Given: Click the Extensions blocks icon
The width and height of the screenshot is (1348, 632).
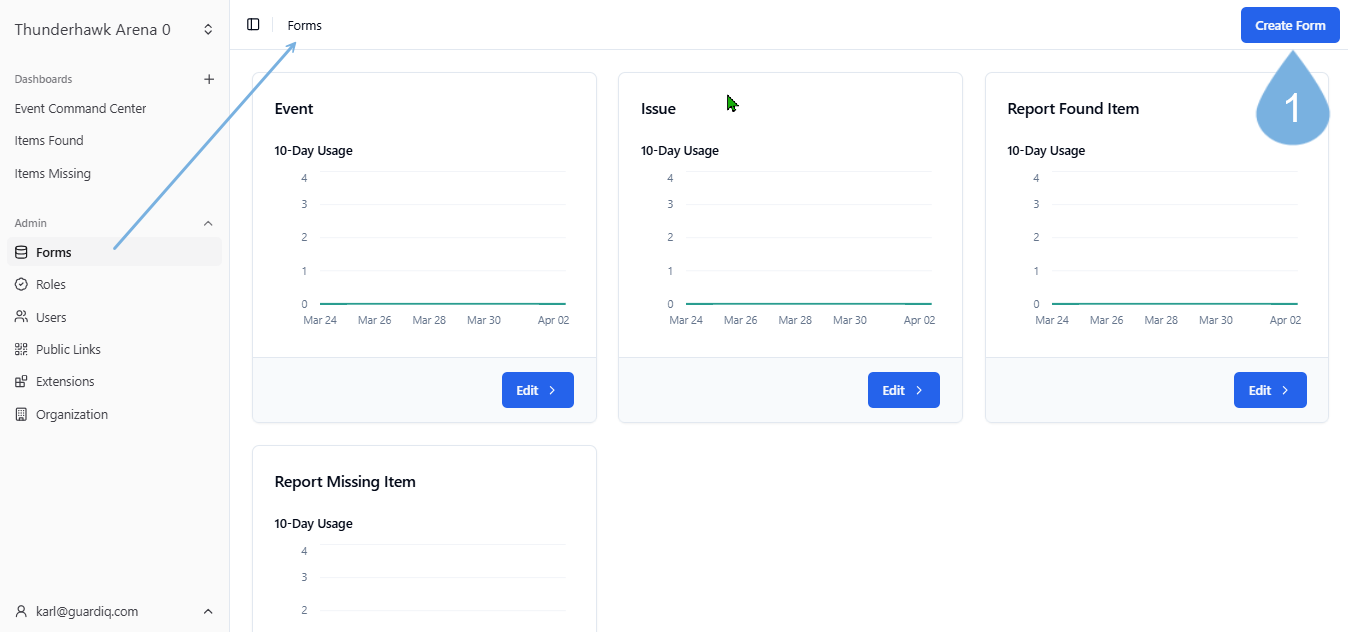Looking at the screenshot, I should point(21,382).
